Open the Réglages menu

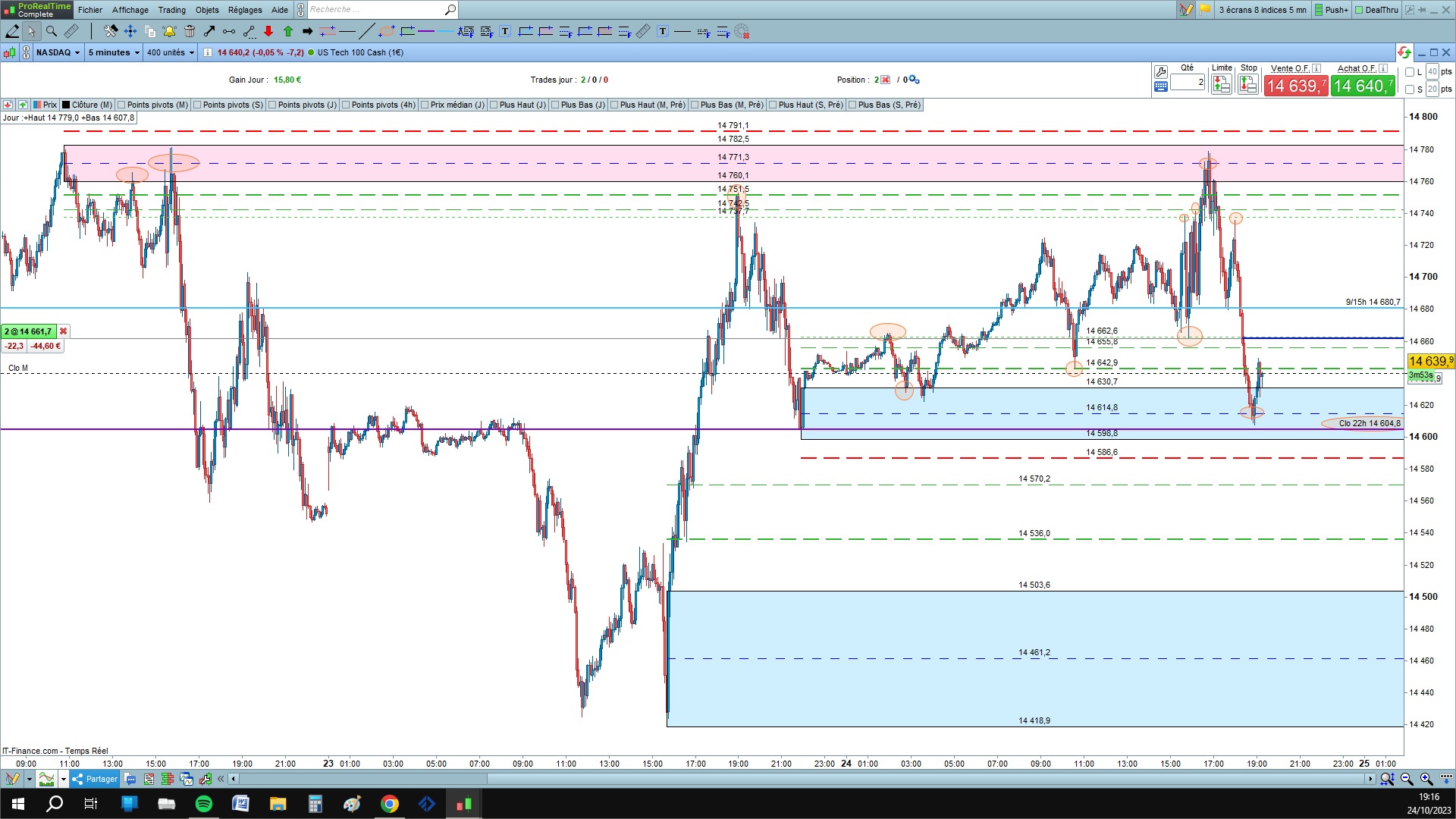point(244,10)
